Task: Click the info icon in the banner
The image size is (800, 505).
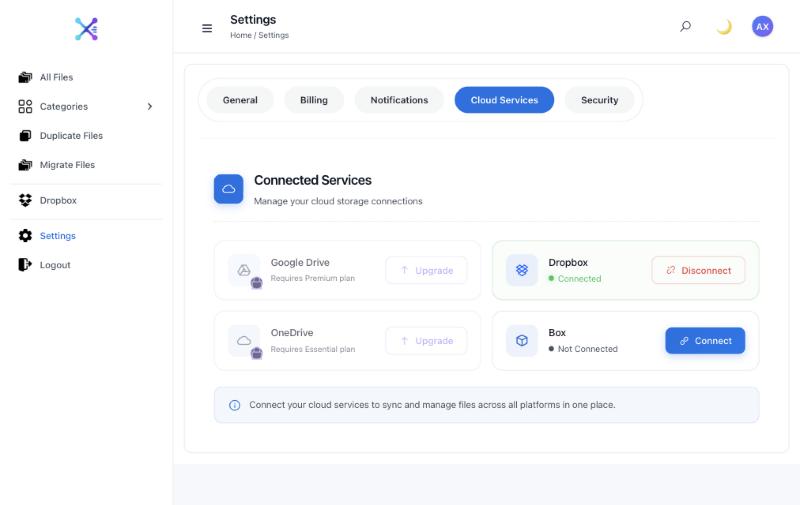Action: 234,405
